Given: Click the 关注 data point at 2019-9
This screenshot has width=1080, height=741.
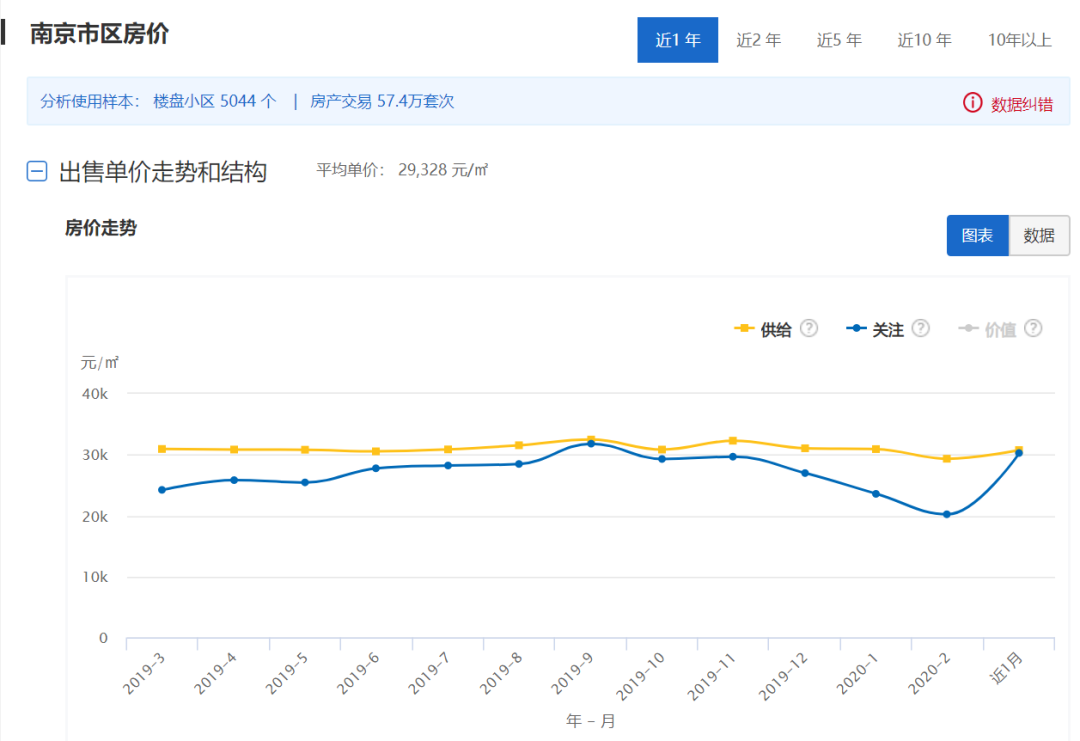Looking at the screenshot, I should pos(591,443).
